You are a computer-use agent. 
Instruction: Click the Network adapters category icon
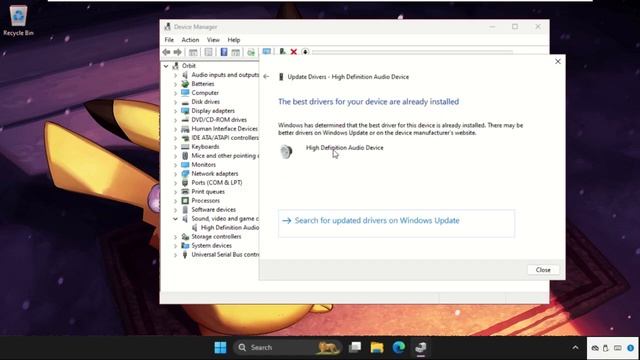tap(185, 173)
